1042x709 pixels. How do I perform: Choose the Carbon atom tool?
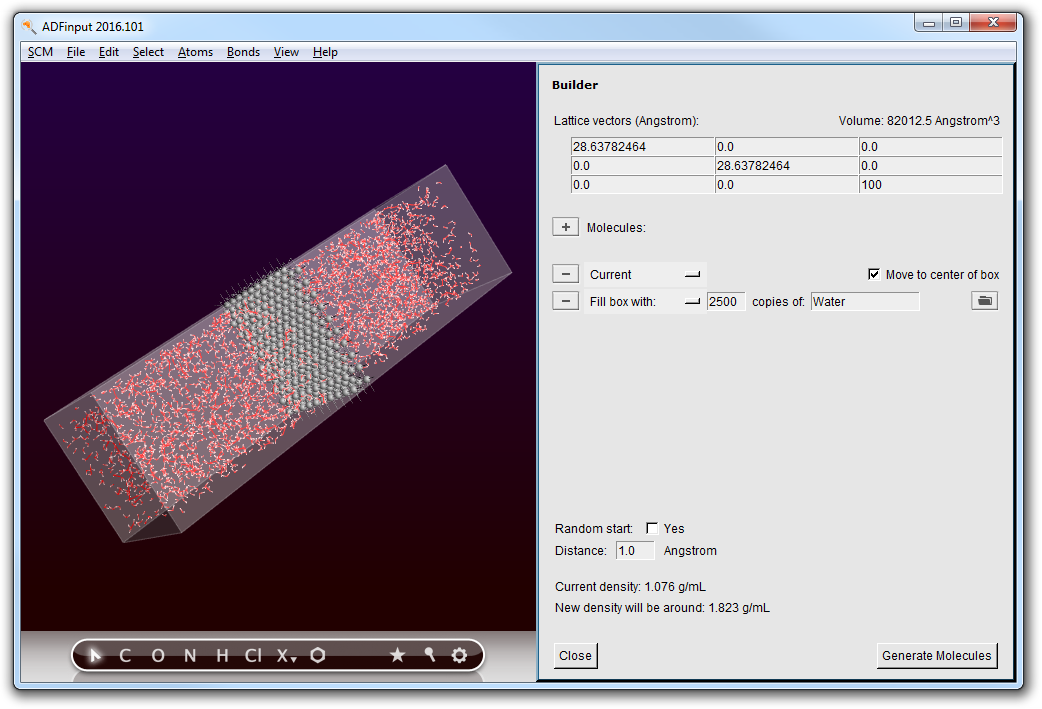125,656
